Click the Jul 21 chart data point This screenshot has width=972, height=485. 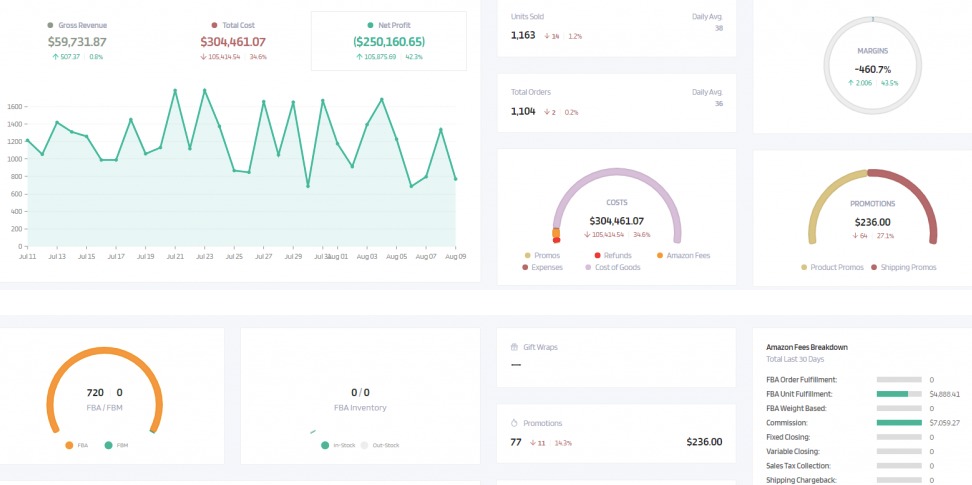tap(175, 91)
